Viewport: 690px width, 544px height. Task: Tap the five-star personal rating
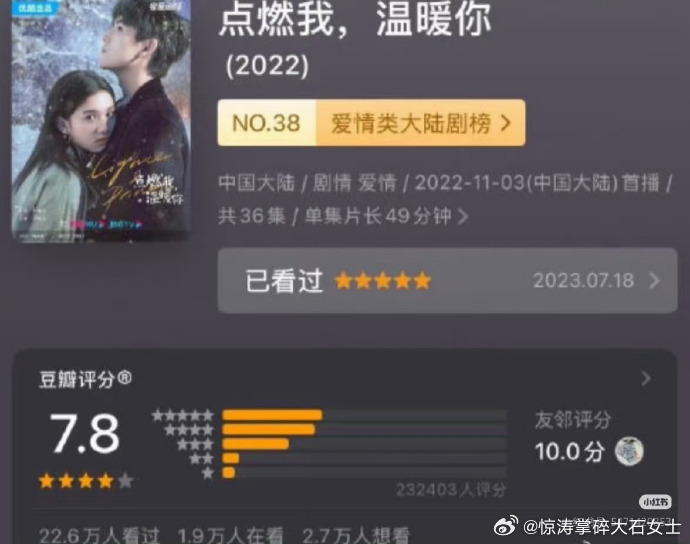tap(383, 280)
